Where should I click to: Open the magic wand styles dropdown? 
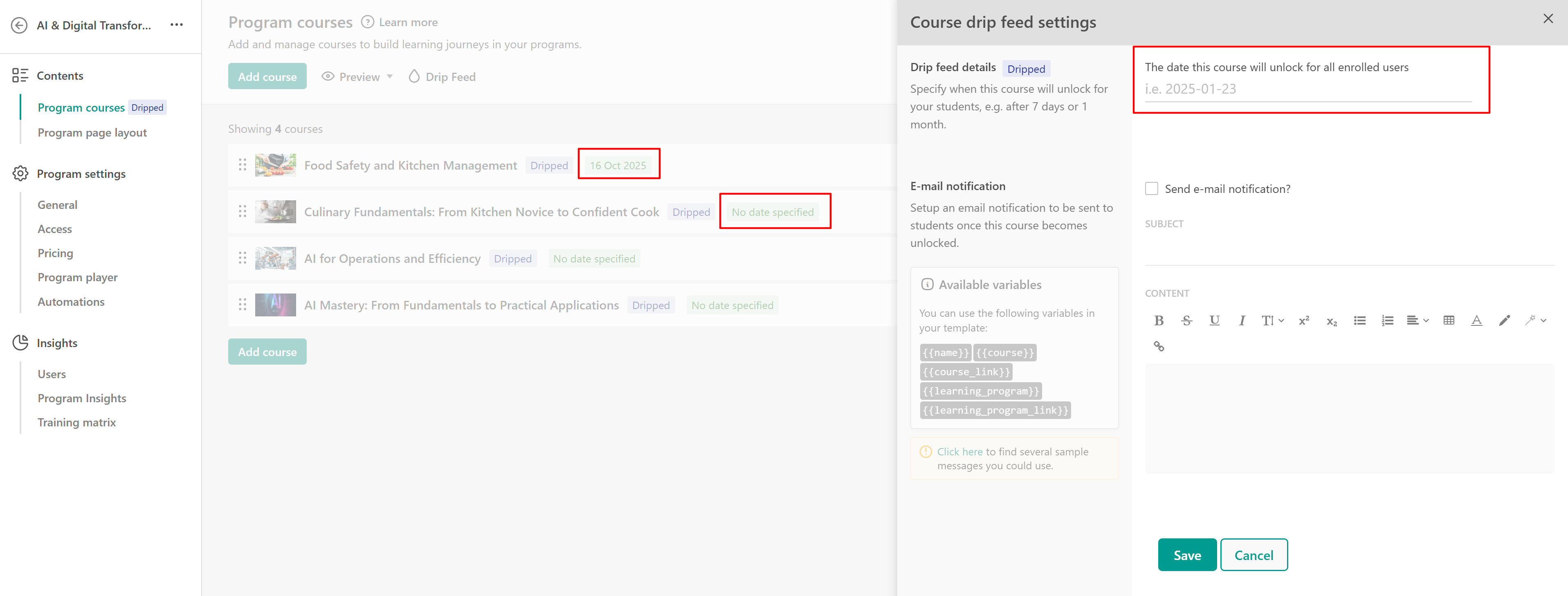[x=1534, y=320]
